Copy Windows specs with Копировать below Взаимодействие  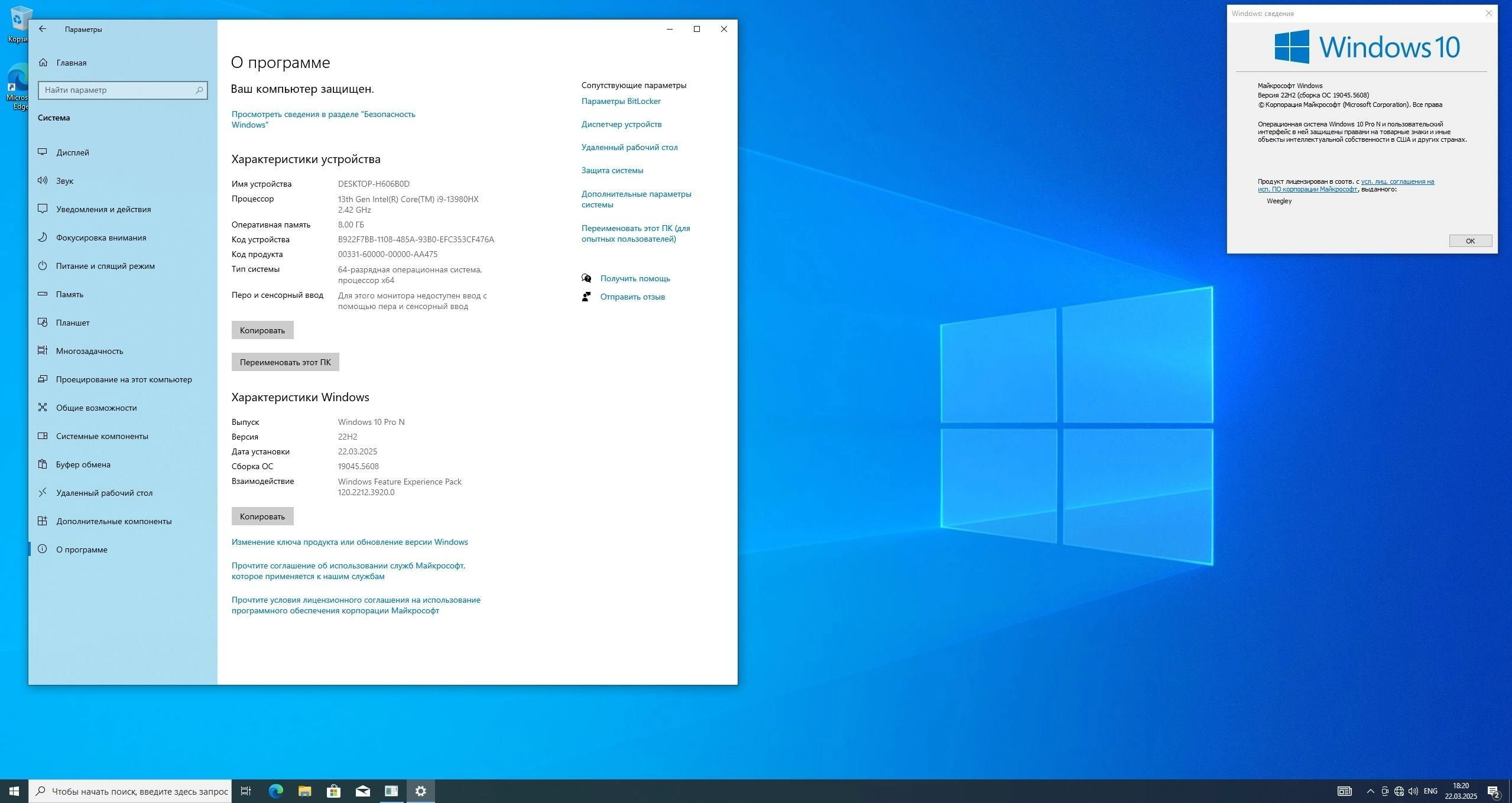coord(262,516)
